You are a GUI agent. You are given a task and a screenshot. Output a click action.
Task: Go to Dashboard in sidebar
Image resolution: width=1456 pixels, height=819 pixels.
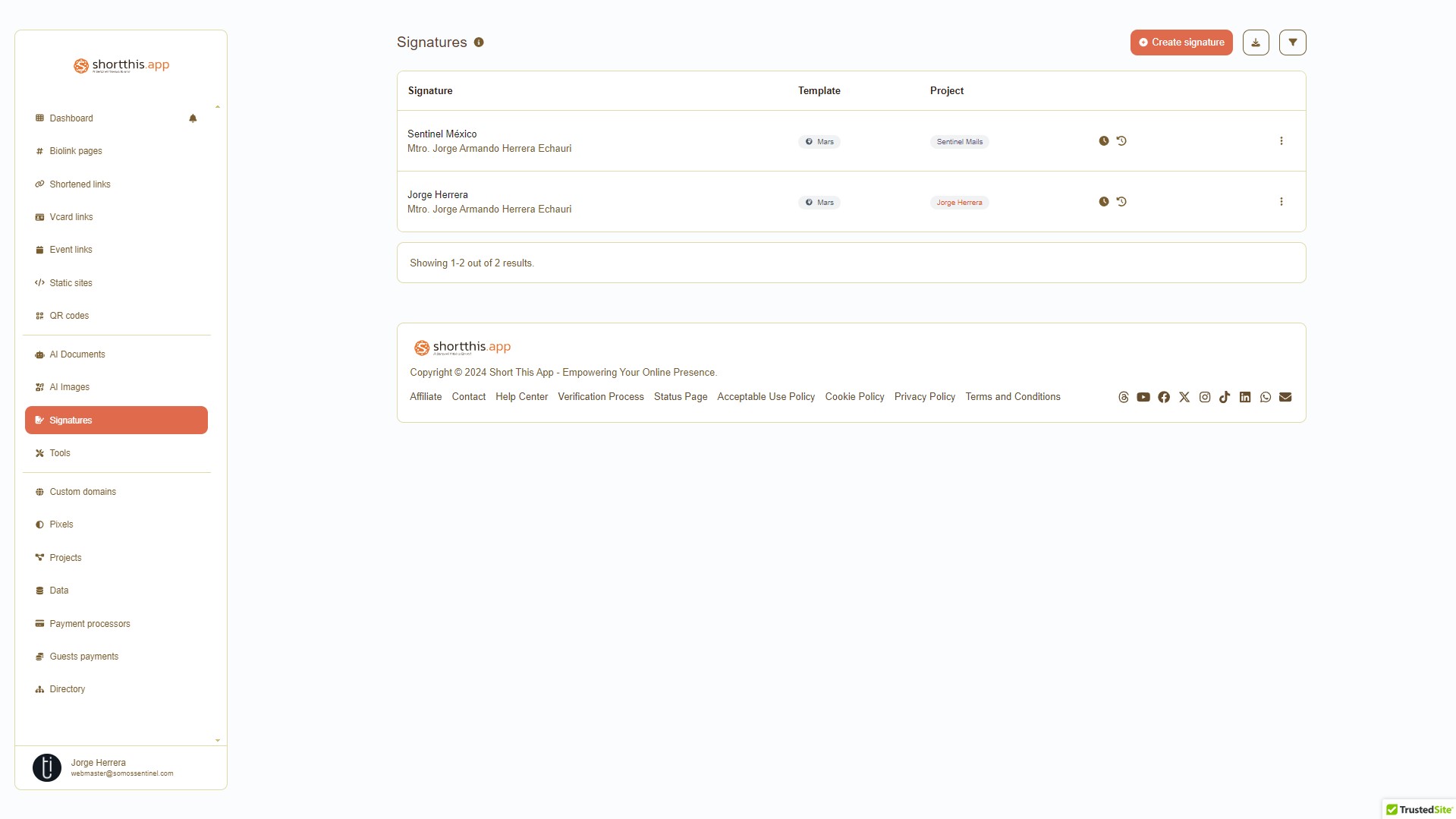pos(71,118)
